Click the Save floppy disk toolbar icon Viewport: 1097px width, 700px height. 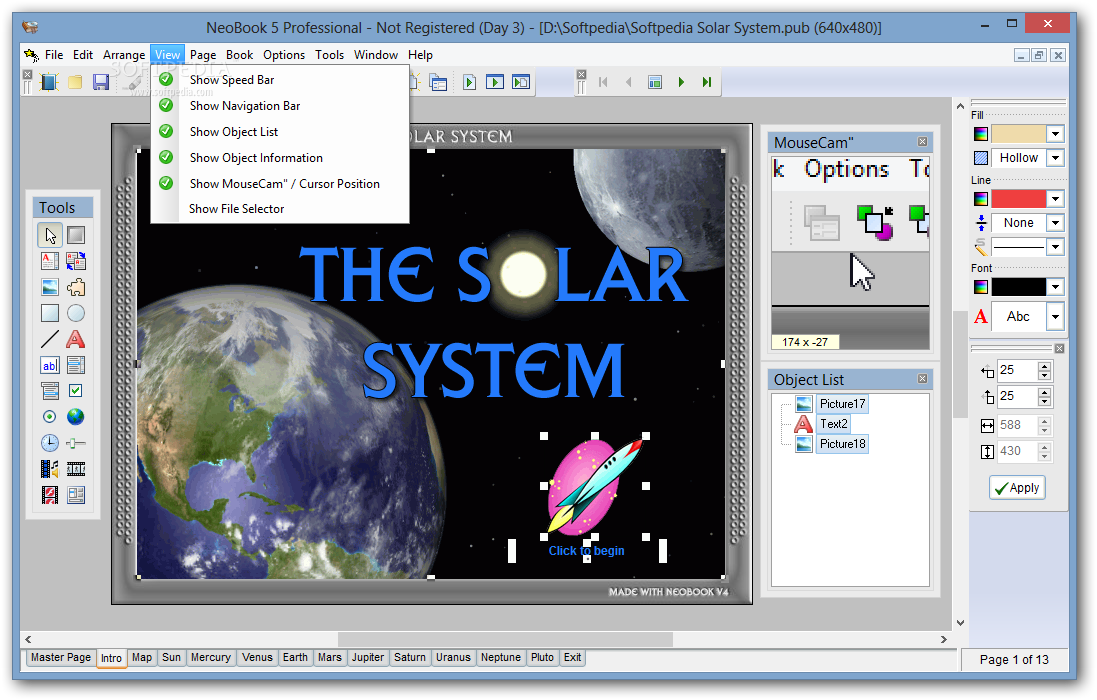click(x=101, y=83)
